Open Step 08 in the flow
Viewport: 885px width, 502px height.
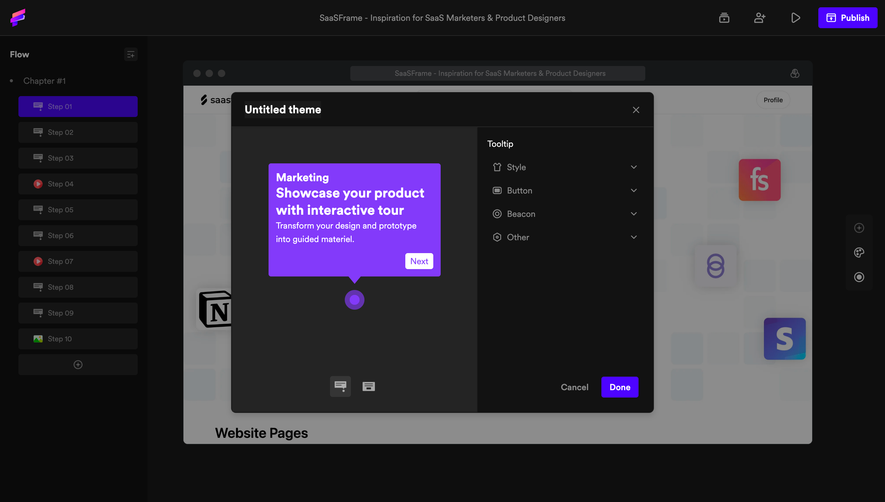(78, 287)
